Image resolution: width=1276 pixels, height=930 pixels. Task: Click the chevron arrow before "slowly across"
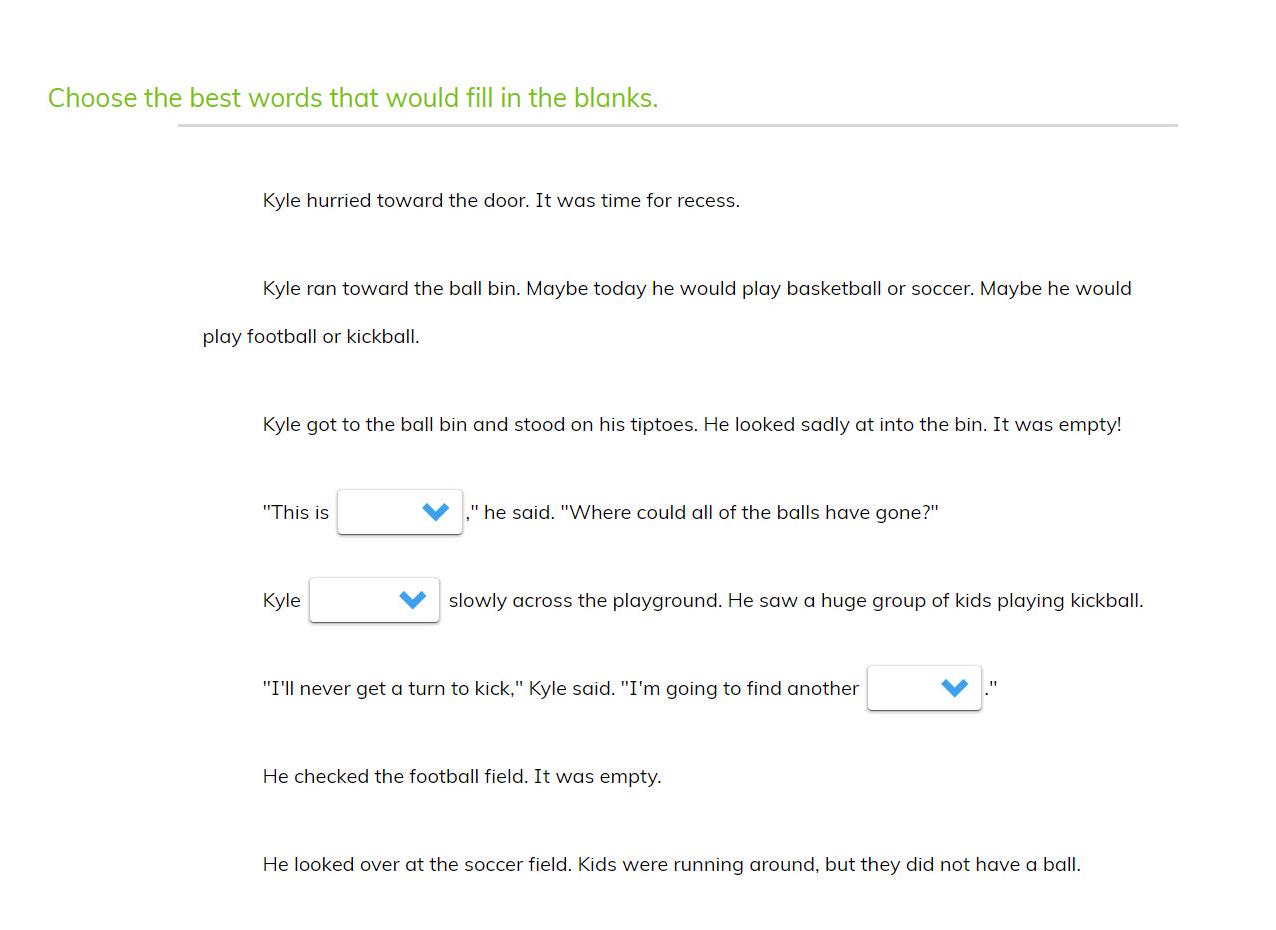click(x=413, y=600)
